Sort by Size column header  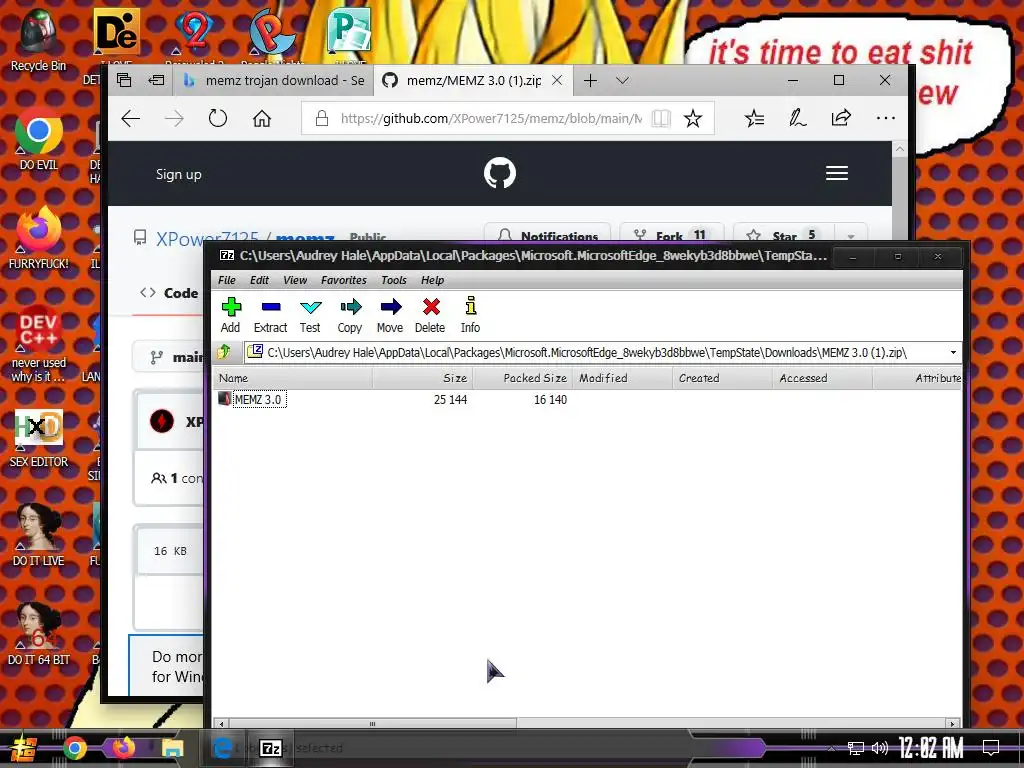[423, 378]
